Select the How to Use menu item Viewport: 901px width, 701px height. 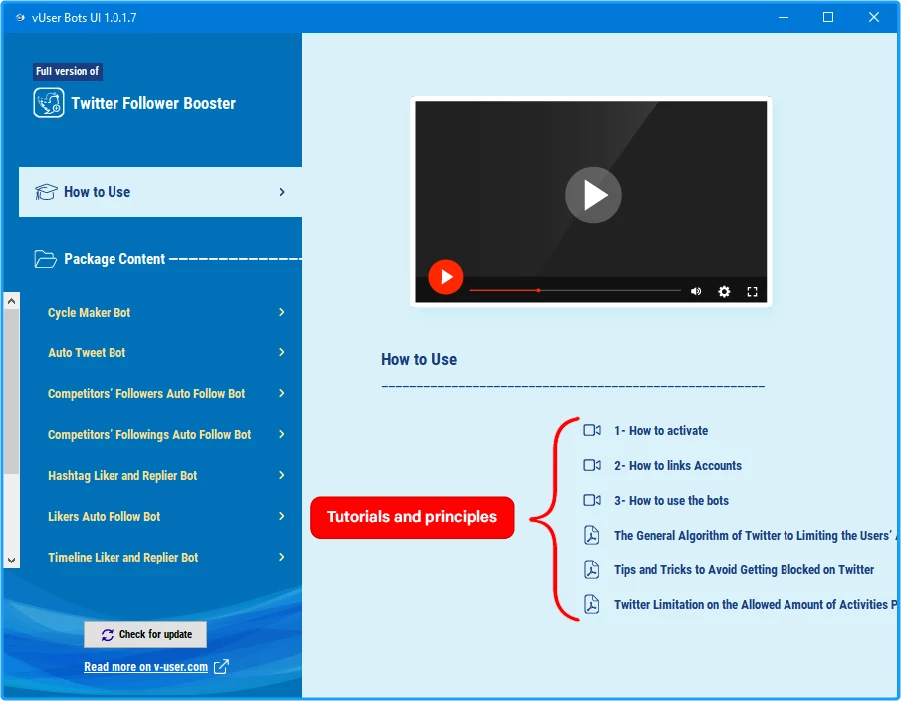point(160,192)
